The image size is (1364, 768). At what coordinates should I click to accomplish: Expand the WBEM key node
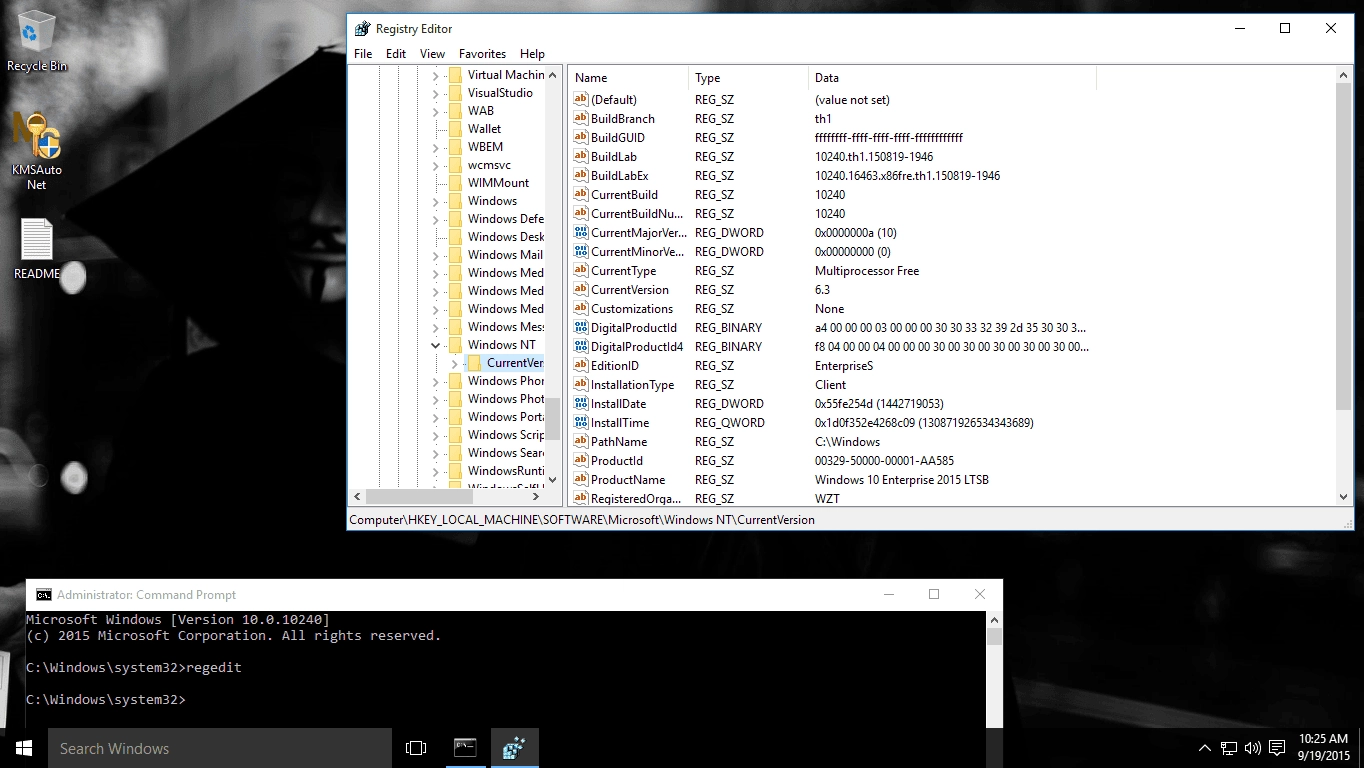pyautogui.click(x=436, y=147)
